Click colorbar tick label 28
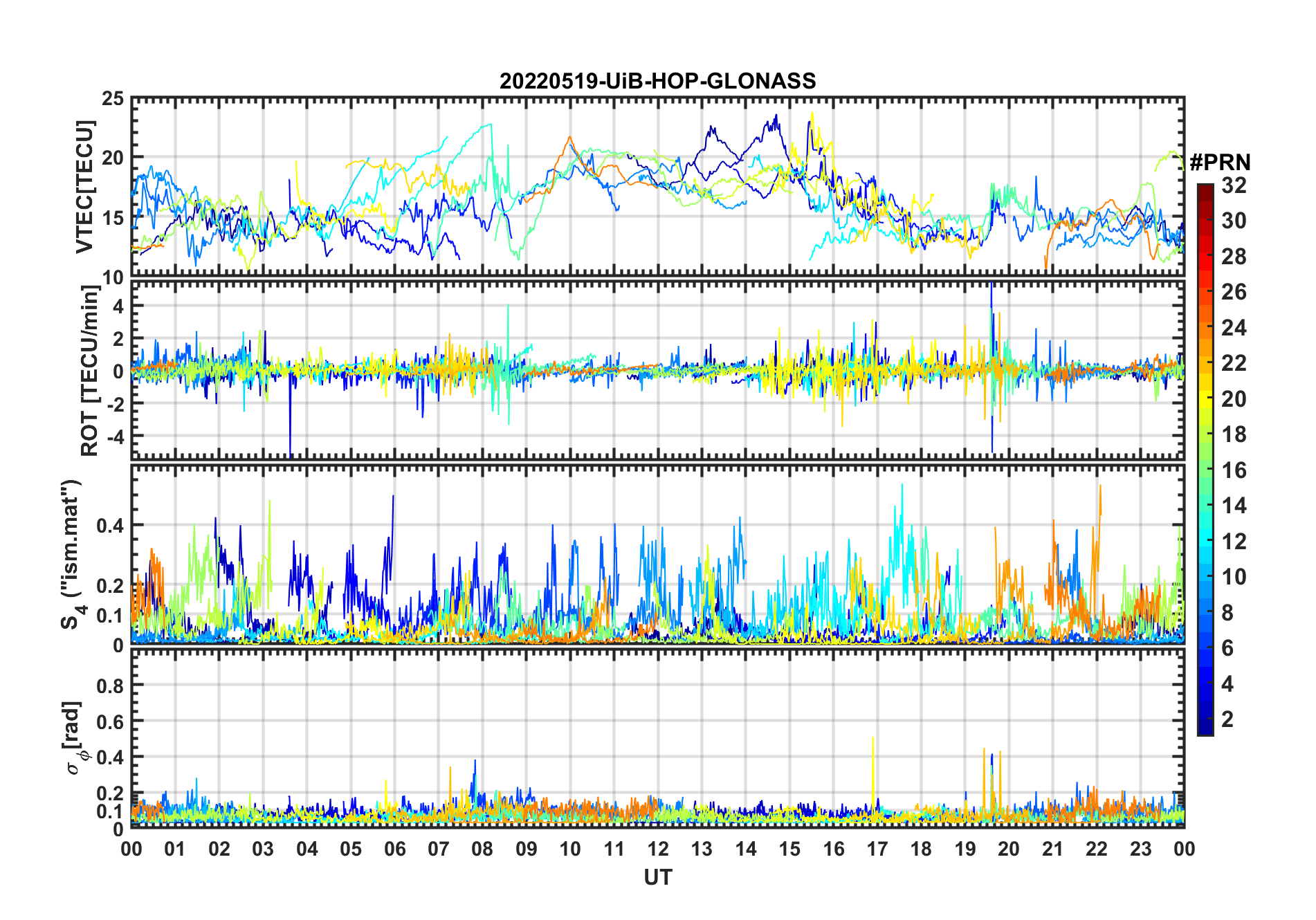The width and height of the screenshot is (1316, 920). tap(1234, 257)
